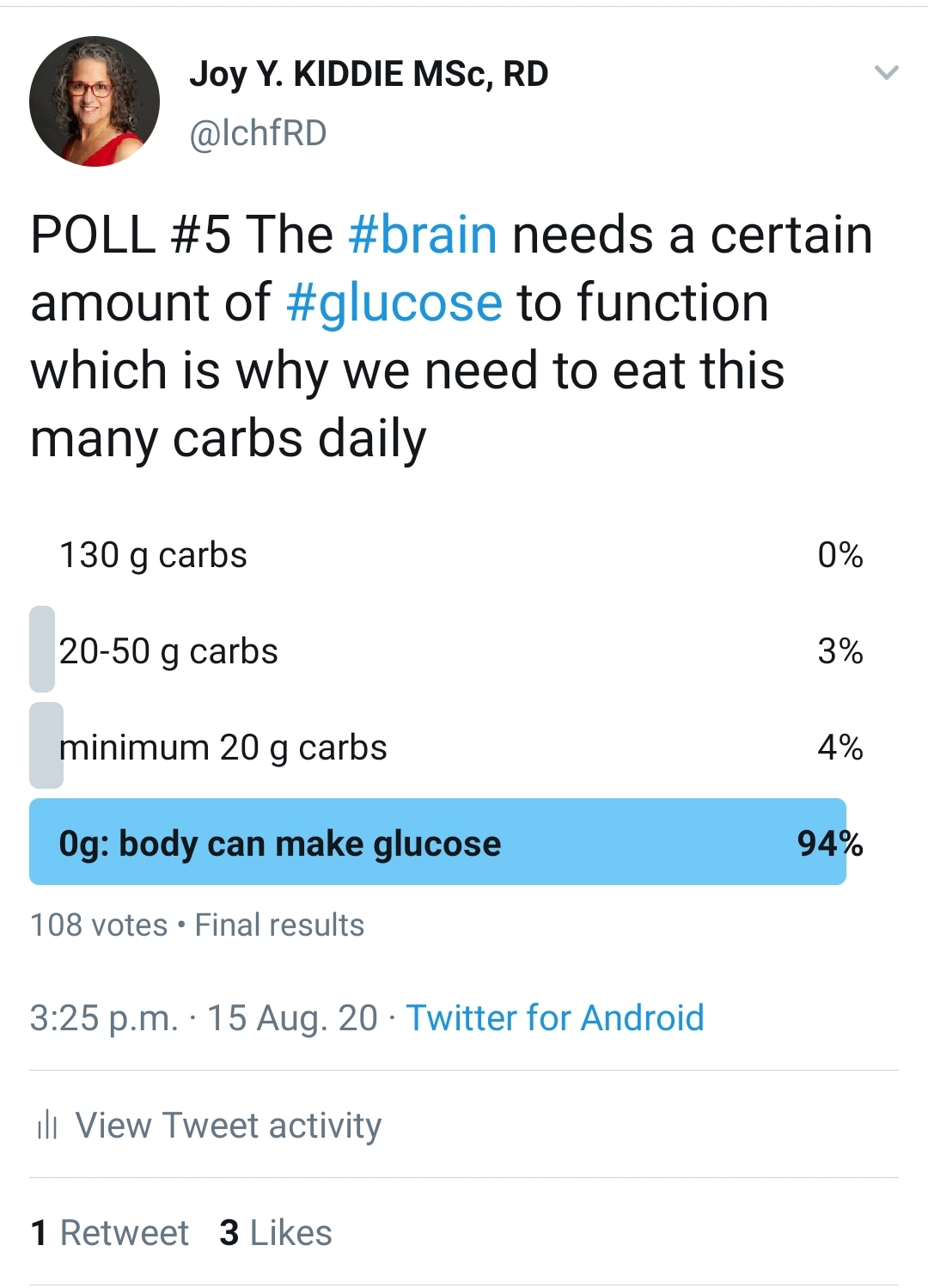The width and height of the screenshot is (928, 1288).
Task: Tap the 94% result percentage
Action: (x=830, y=844)
